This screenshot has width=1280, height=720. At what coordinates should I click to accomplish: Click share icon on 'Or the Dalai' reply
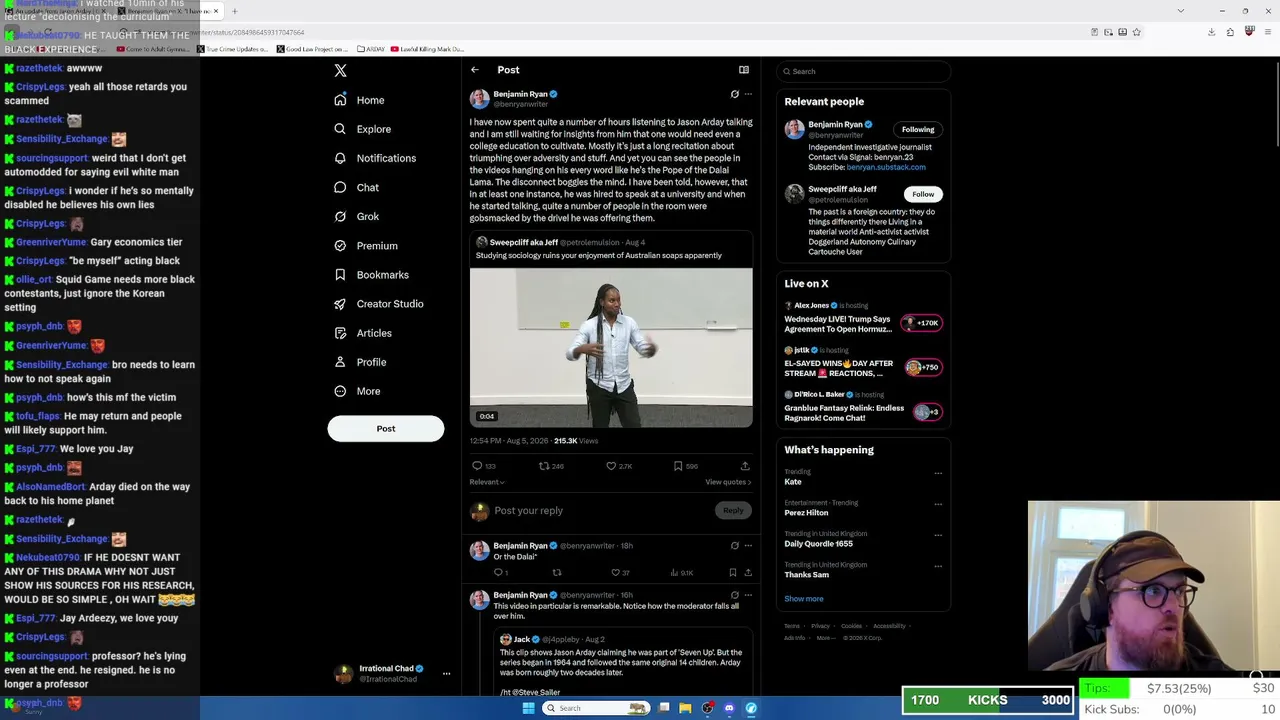748,573
